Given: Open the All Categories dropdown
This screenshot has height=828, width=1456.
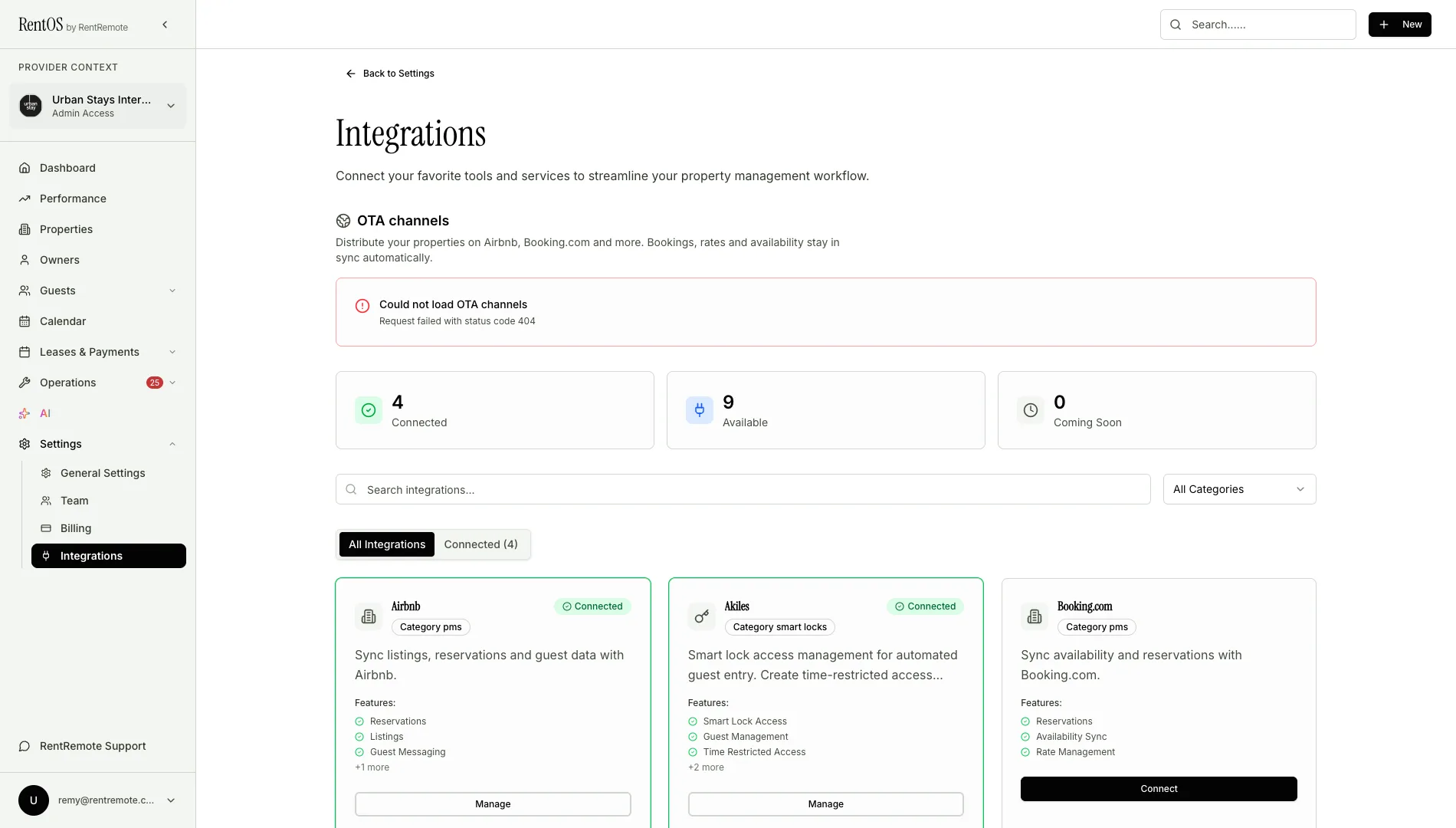Looking at the screenshot, I should point(1239,489).
